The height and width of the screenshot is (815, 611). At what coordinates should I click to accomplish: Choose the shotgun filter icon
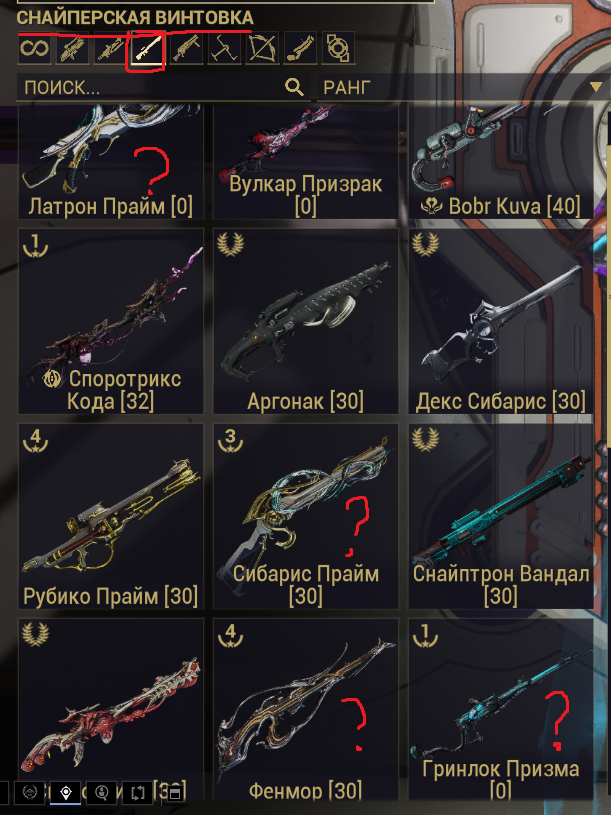coord(186,49)
